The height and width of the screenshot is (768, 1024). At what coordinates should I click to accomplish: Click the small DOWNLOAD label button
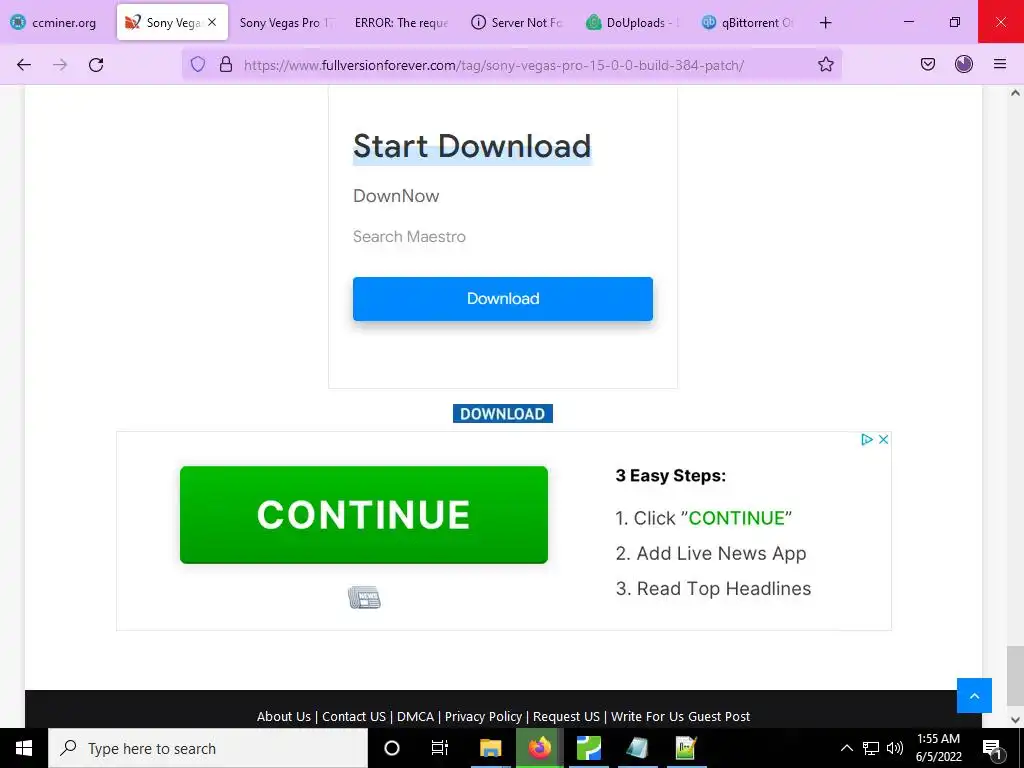(x=503, y=413)
